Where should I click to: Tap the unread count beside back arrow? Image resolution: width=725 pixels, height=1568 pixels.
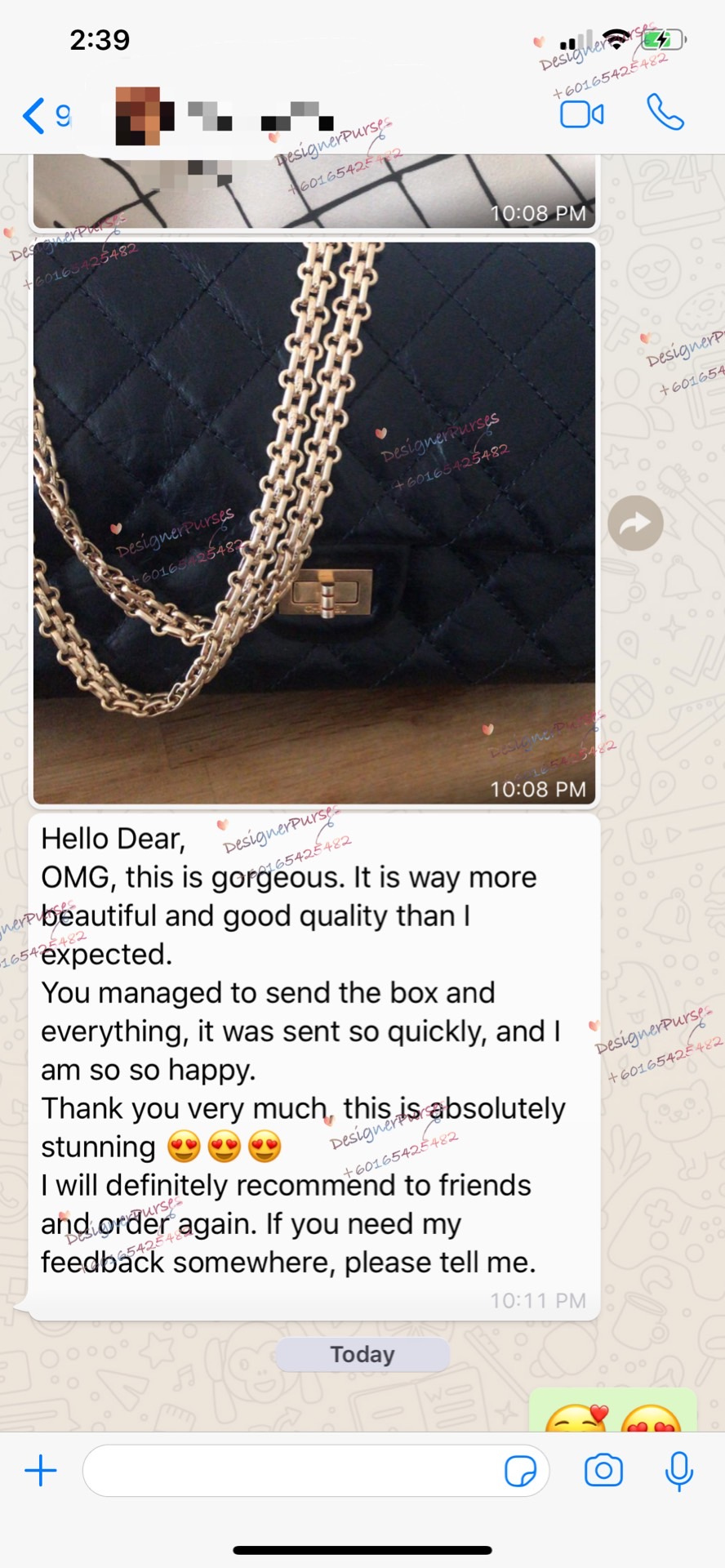[x=63, y=114]
